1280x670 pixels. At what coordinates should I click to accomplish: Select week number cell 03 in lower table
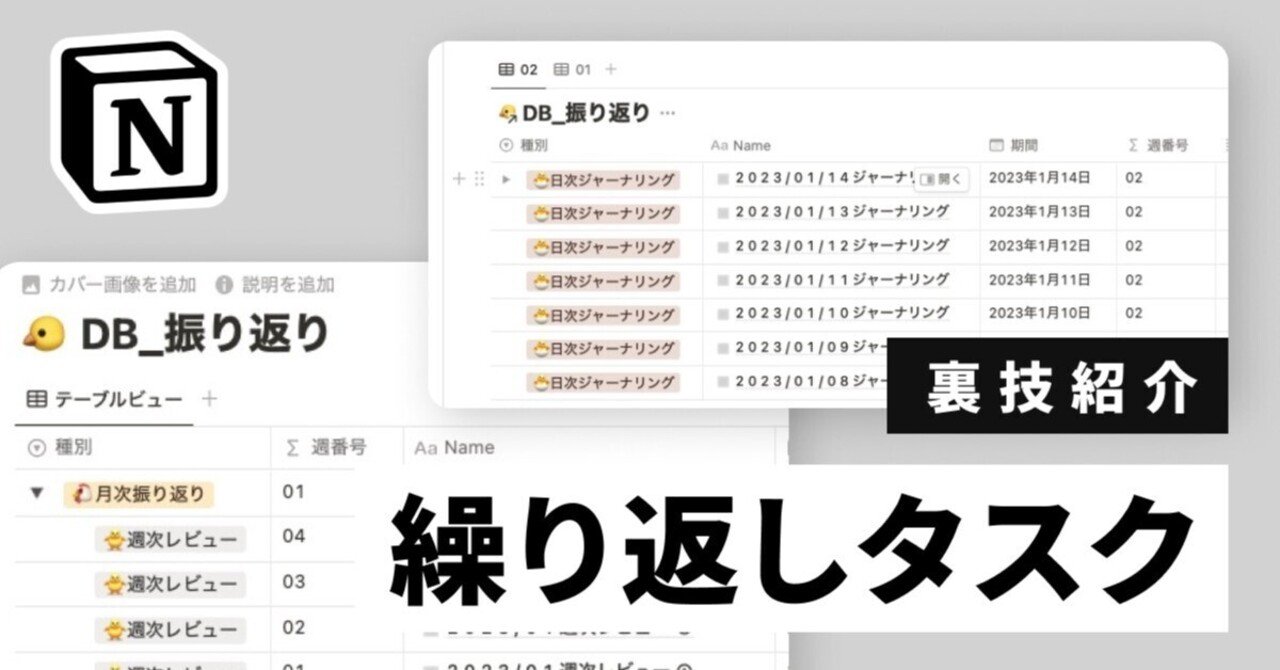293,582
